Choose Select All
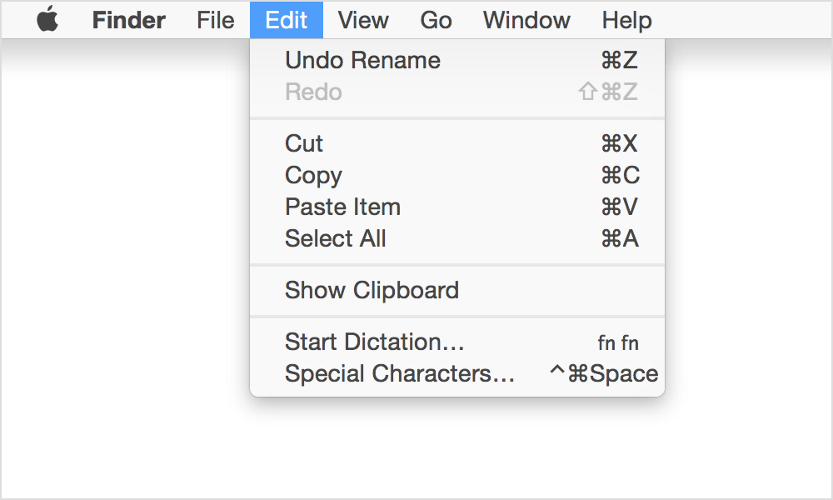 (335, 239)
